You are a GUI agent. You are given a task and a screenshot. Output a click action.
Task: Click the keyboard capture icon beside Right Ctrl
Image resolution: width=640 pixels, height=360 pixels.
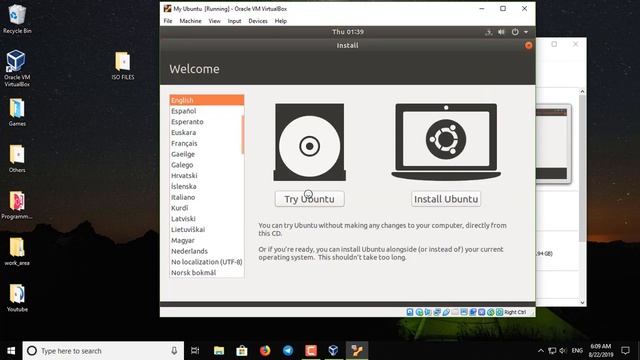pos(499,312)
